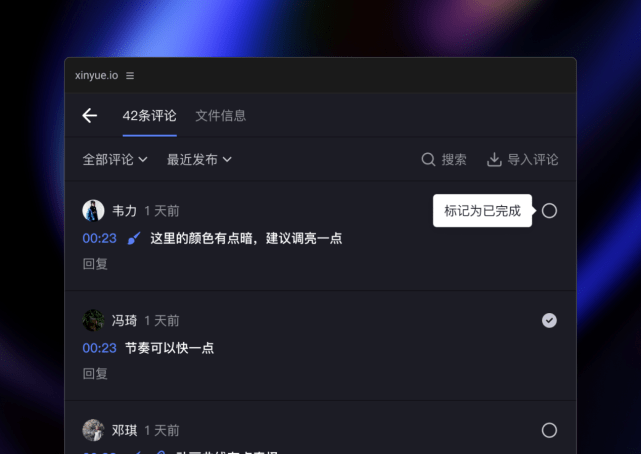This screenshot has width=641, height=454.
Task: Click the brush annotation icon in 韦力's comment
Action: coord(134,238)
